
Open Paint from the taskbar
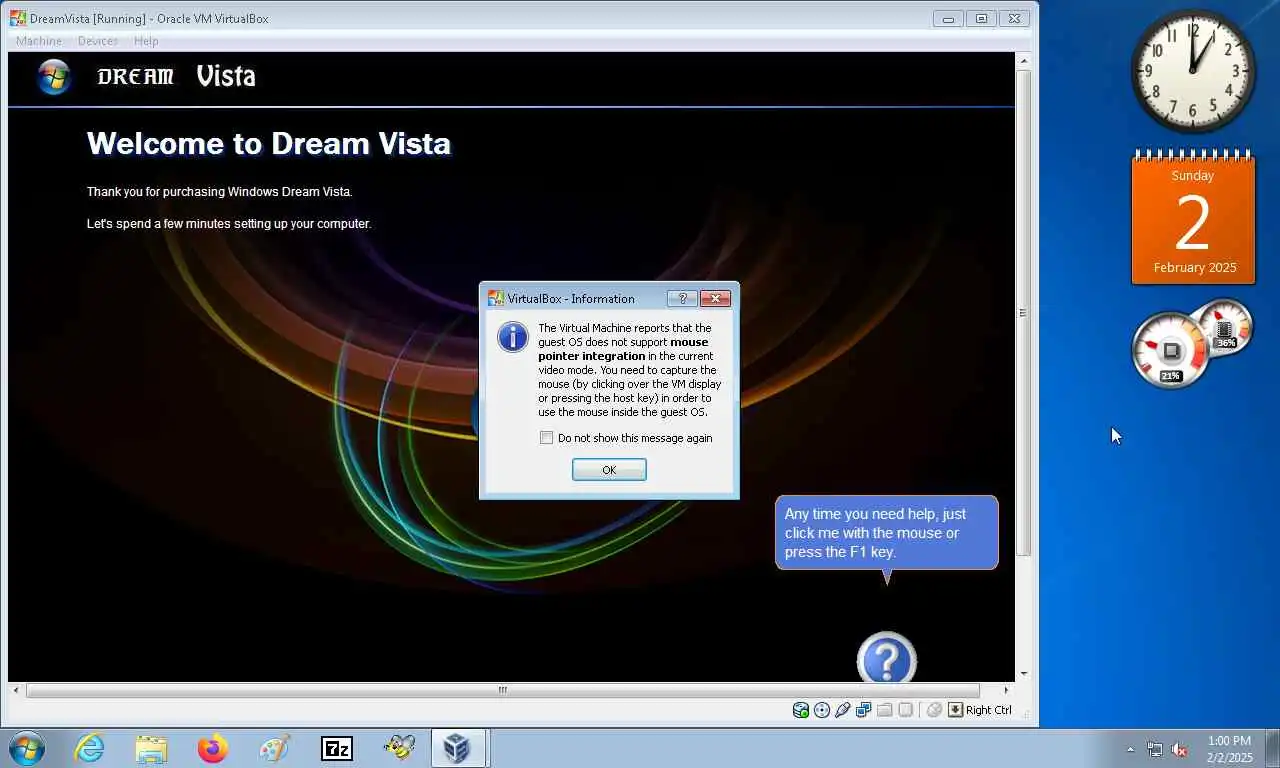tap(274, 748)
